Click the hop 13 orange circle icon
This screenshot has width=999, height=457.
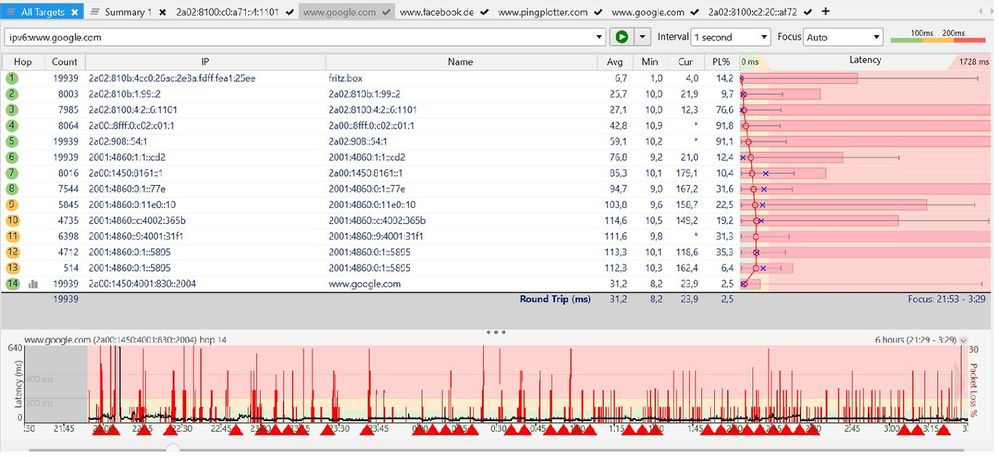(13, 268)
